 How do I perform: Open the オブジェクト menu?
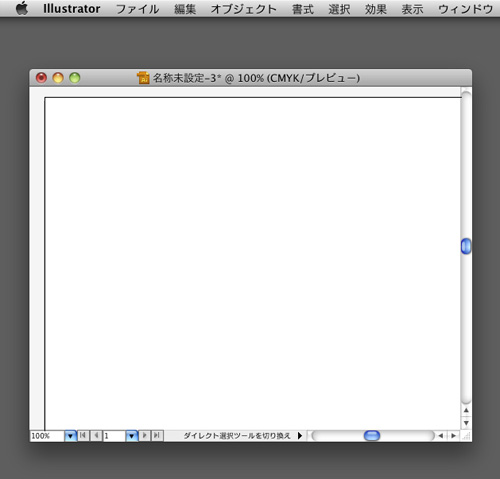click(x=243, y=9)
